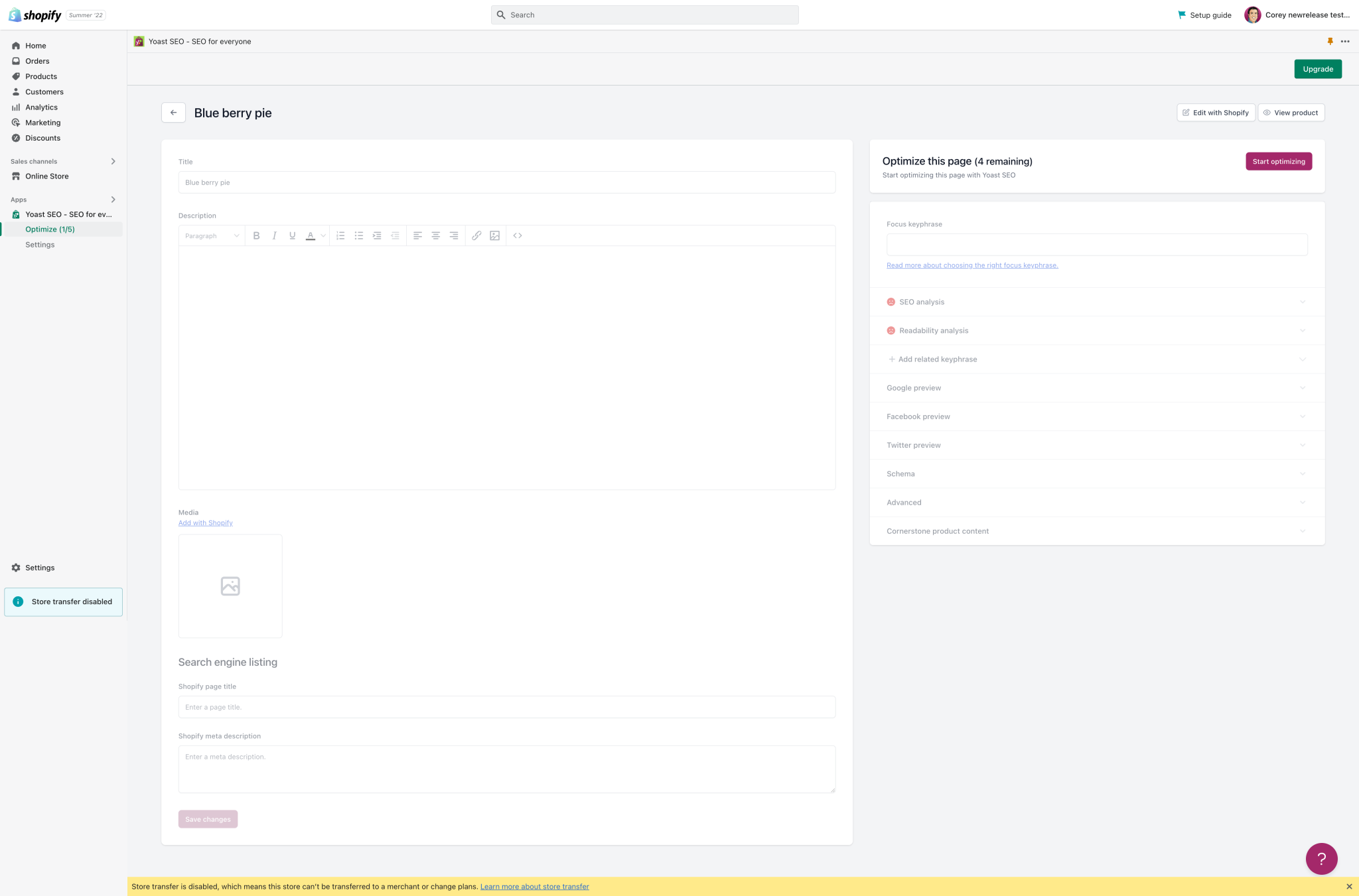The image size is (1359, 896).
Task: Open focus keyphrase help link
Action: click(x=972, y=265)
